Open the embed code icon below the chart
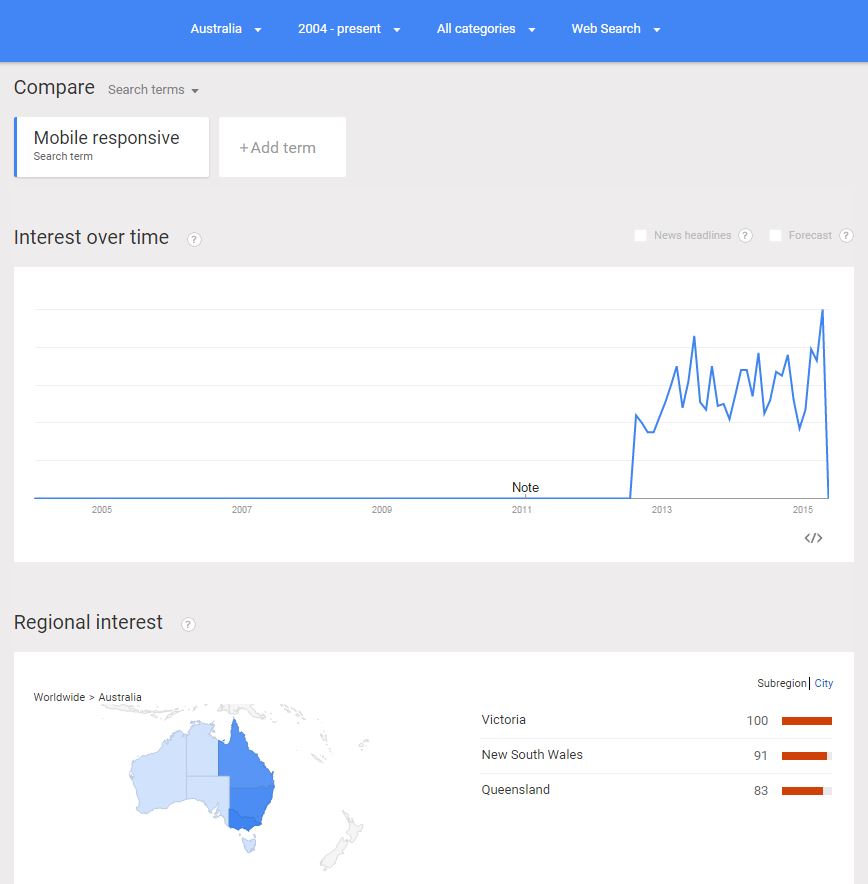Image resolution: width=868 pixels, height=884 pixels. (x=813, y=537)
